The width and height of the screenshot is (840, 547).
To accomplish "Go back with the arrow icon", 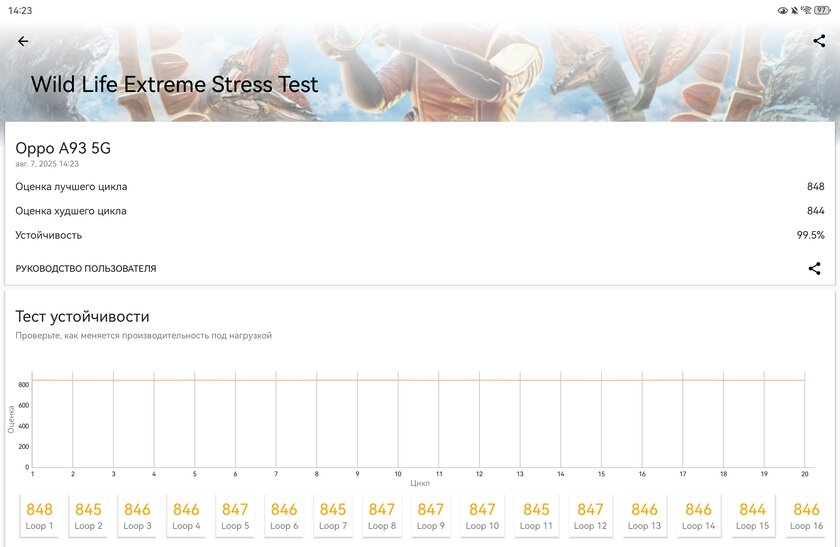I will (x=23, y=41).
